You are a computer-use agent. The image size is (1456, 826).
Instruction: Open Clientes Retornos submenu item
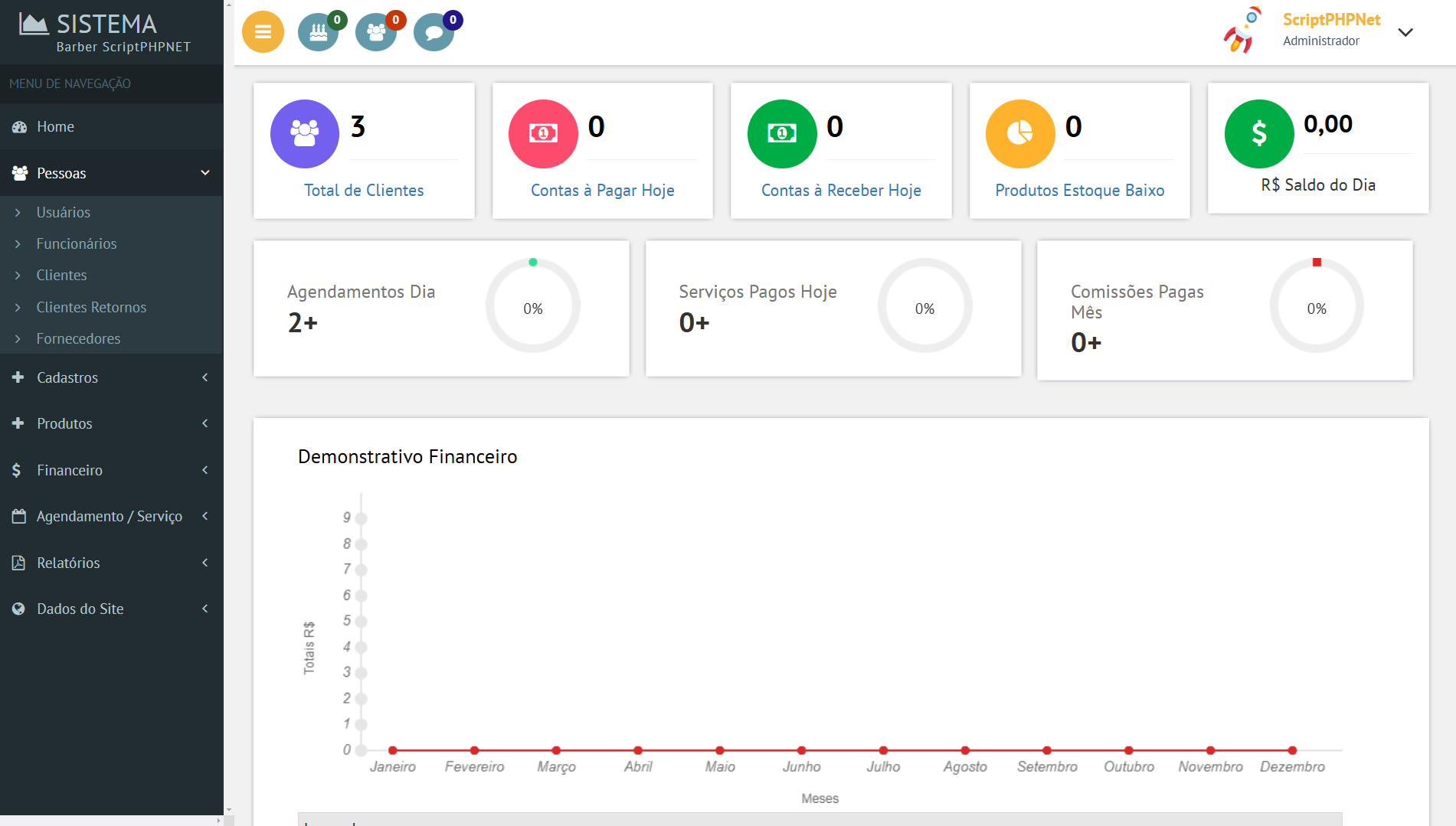click(x=91, y=307)
